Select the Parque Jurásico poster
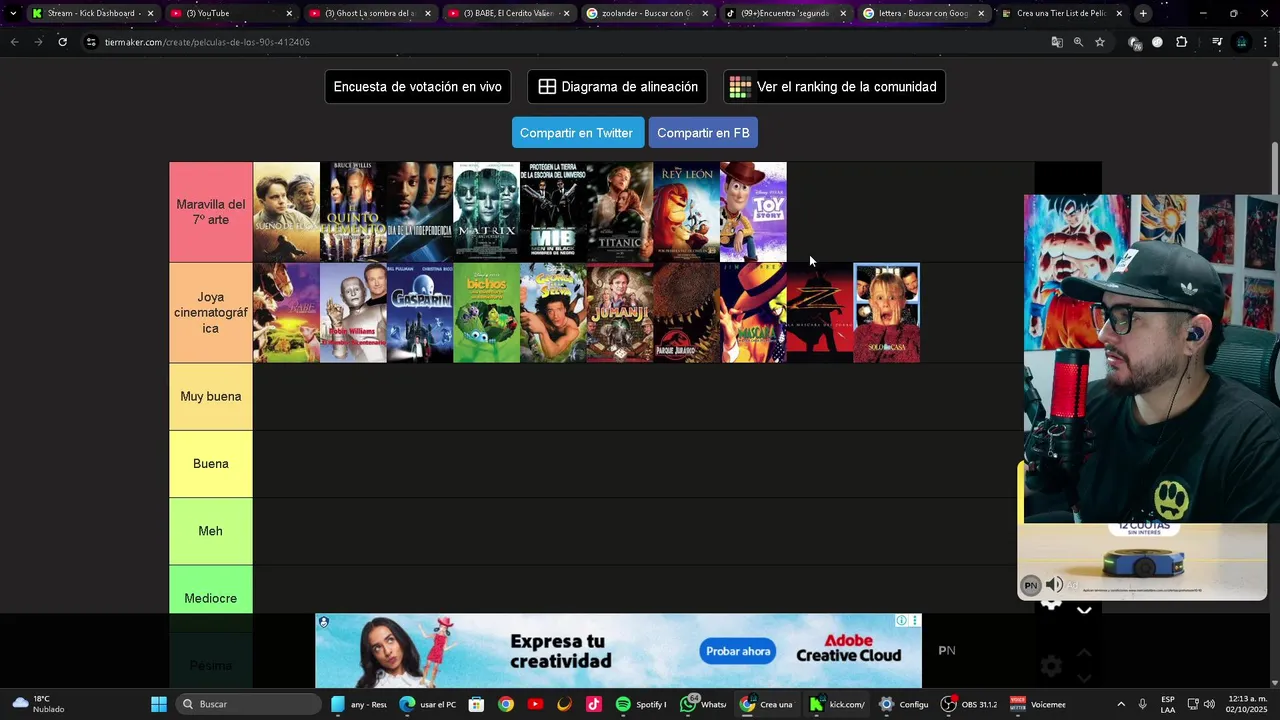1280x720 pixels. (686, 313)
